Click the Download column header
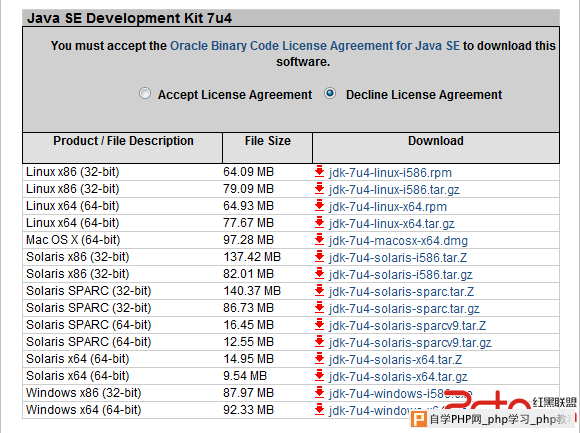 [436, 141]
